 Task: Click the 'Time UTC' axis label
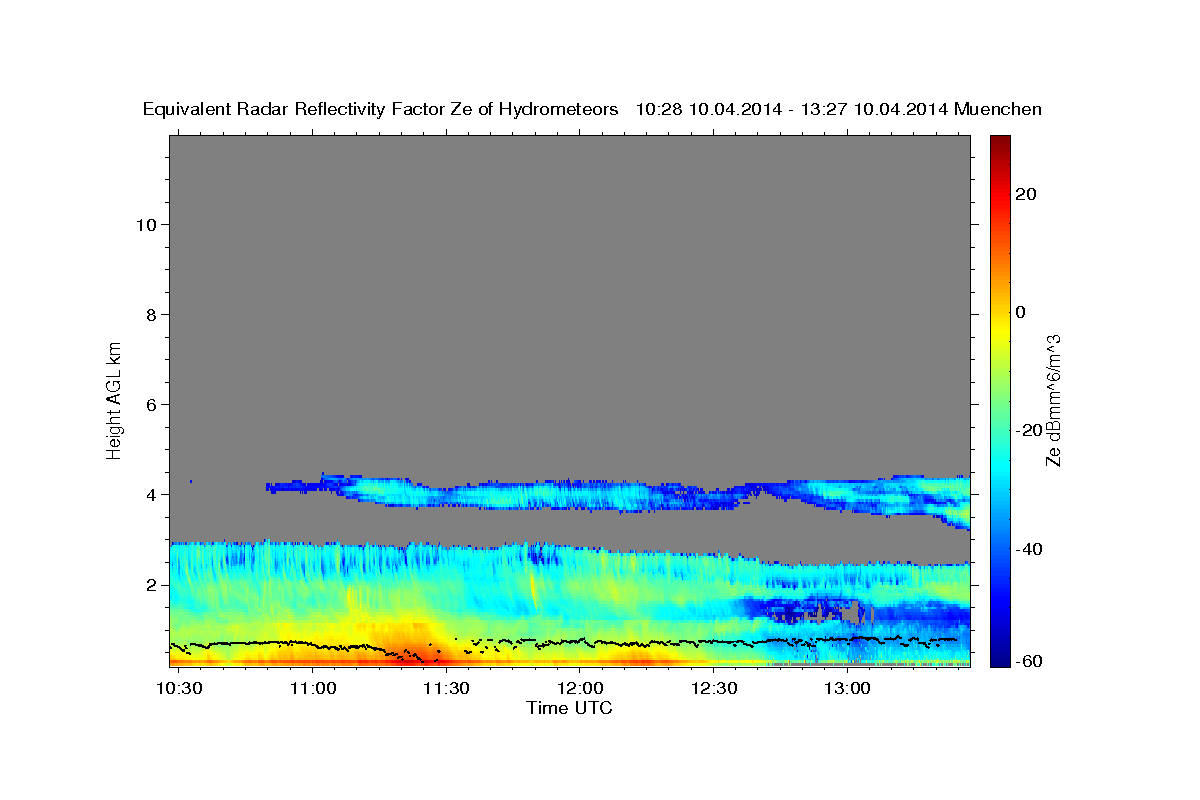[x=570, y=709]
